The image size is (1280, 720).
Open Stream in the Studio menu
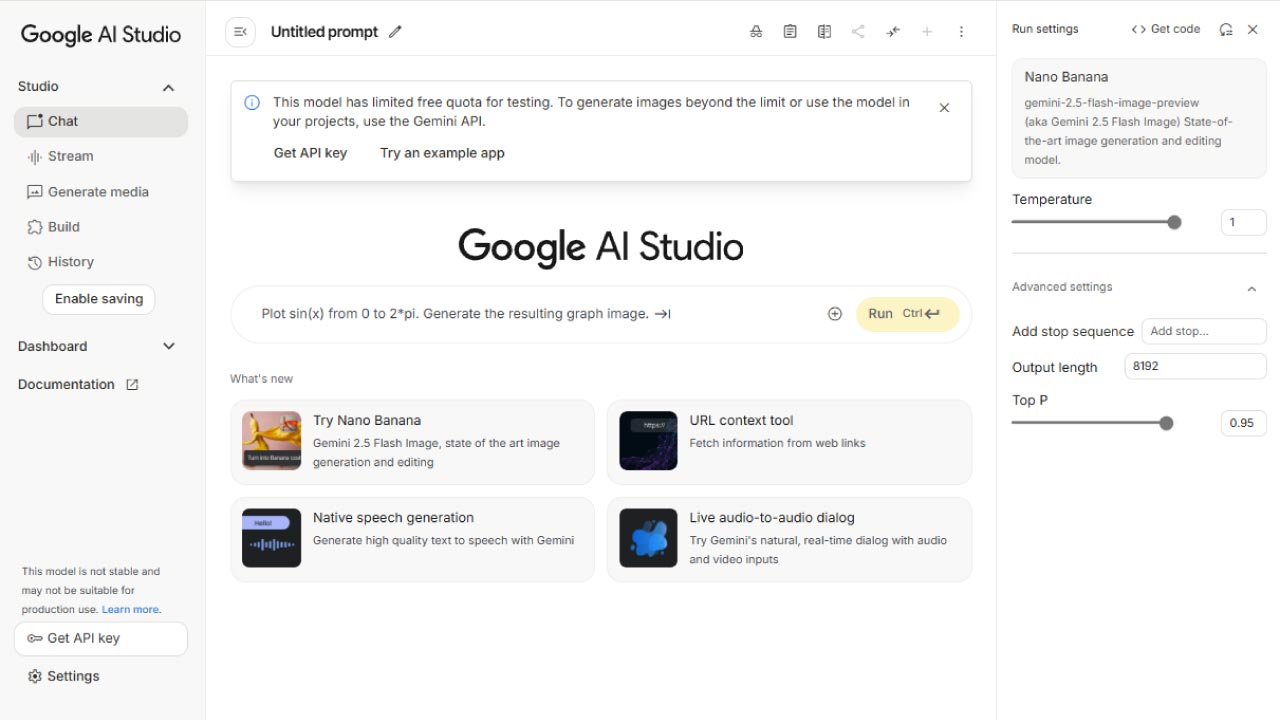tap(101, 156)
